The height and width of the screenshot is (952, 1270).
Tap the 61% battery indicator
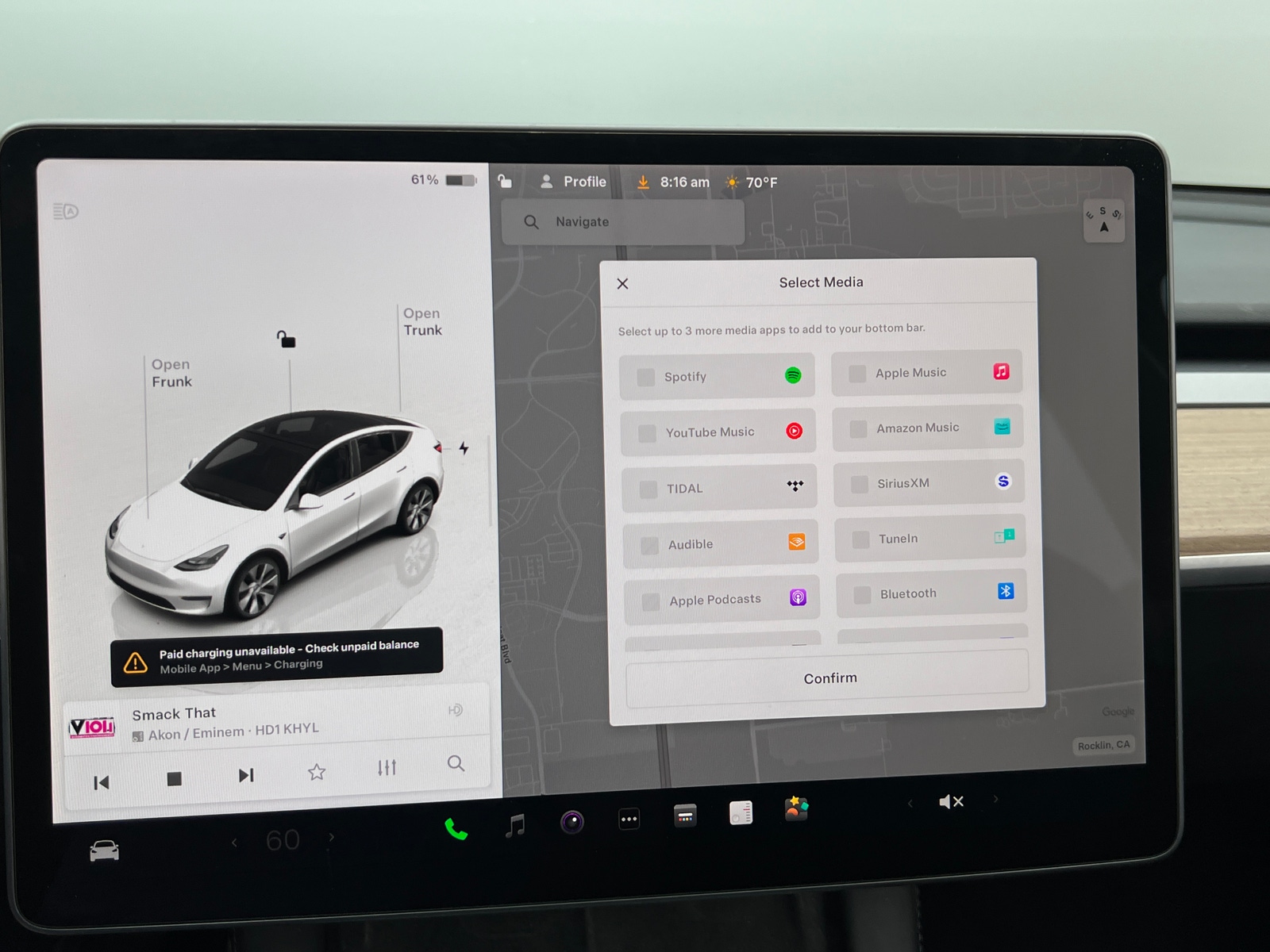(443, 180)
